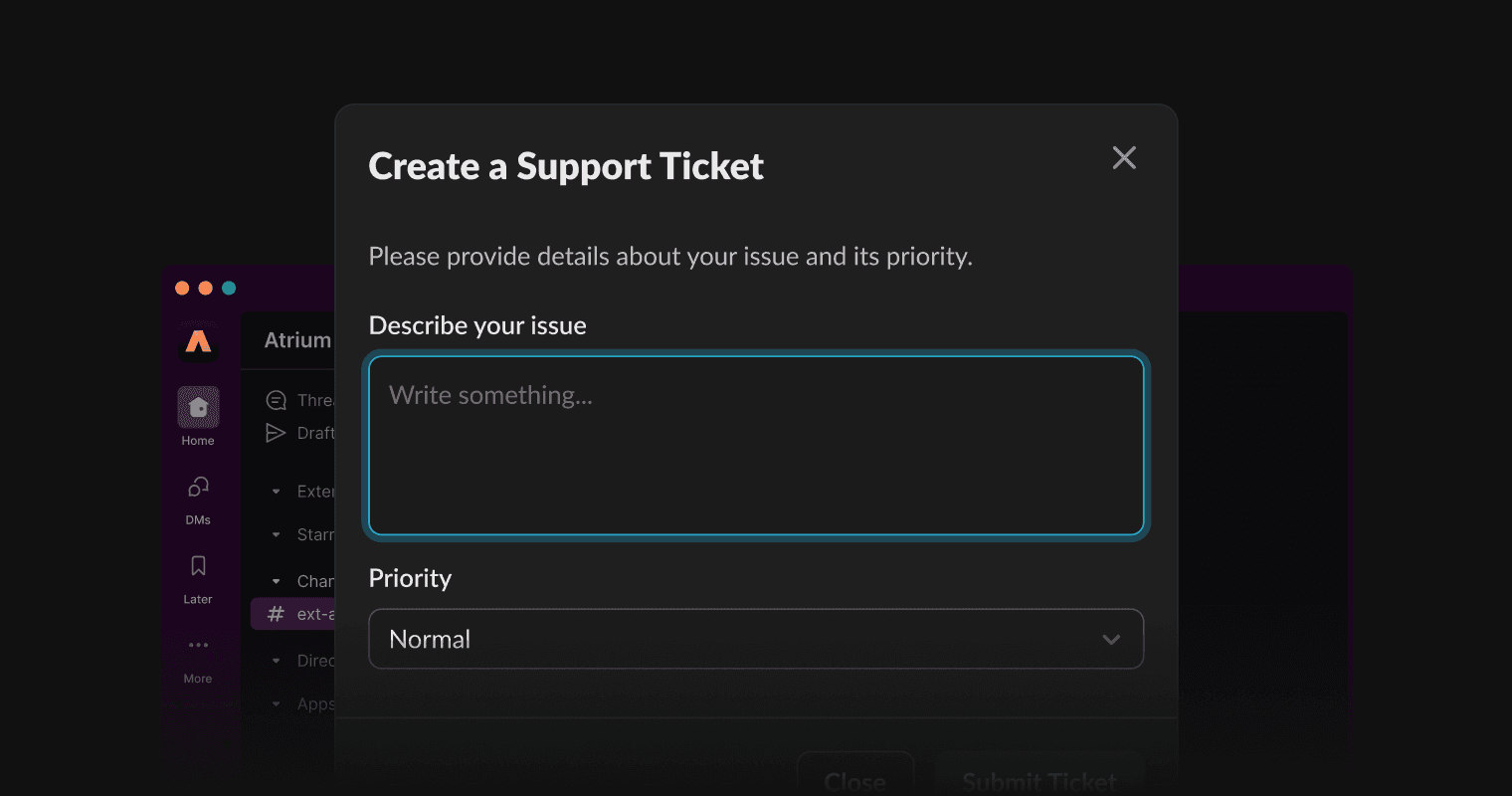Click into the Describe your issue text area

755,446
